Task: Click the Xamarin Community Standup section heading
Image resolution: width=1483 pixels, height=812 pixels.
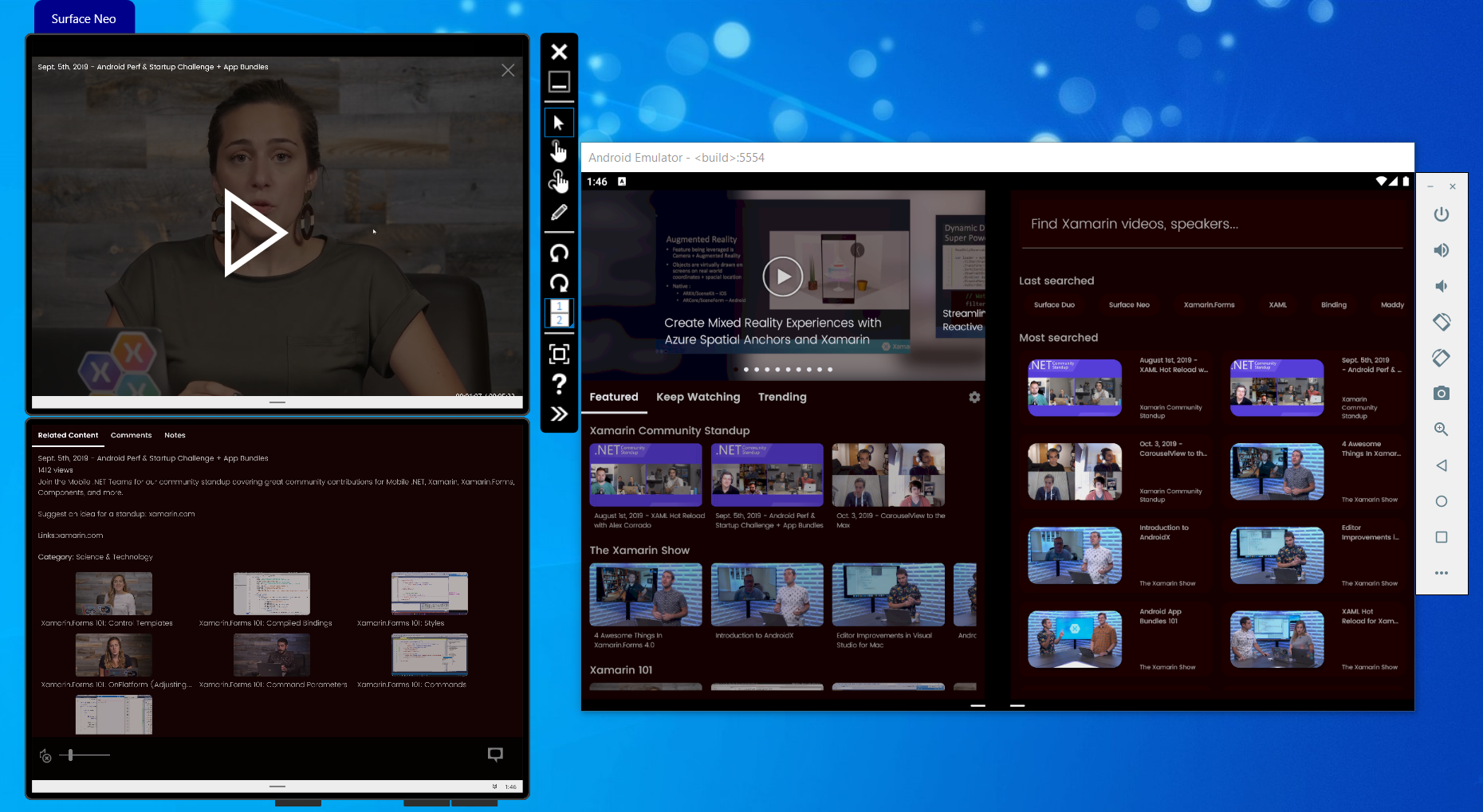Action: 670,430
